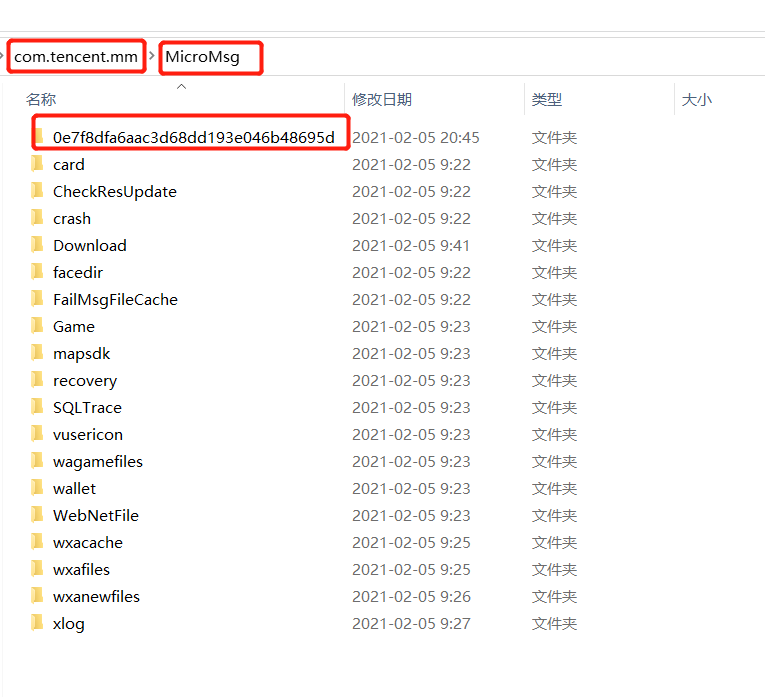
Task: Click the wallet folder icon
Action: point(38,488)
